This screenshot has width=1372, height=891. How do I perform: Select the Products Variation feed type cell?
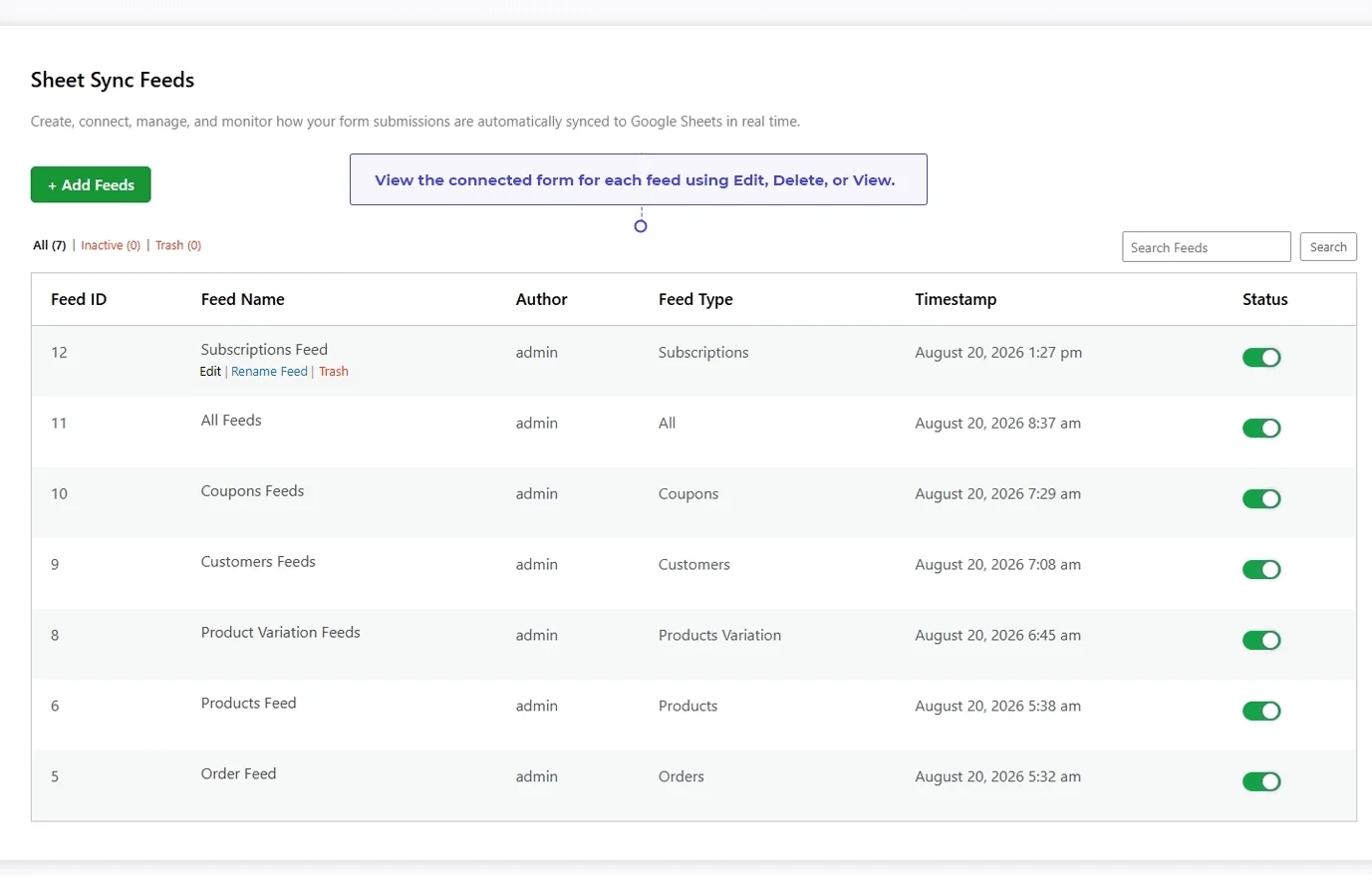point(719,636)
